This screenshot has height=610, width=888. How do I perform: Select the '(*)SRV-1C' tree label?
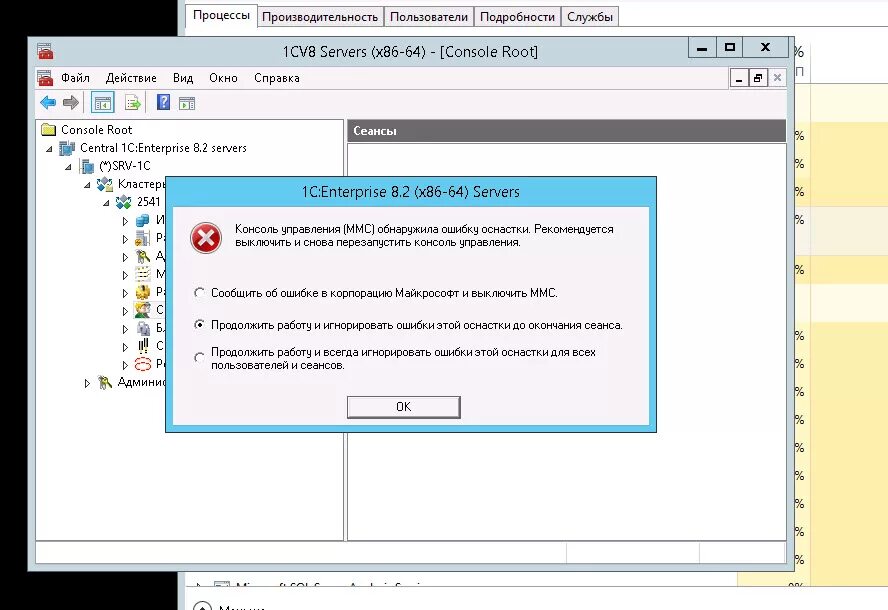coord(125,166)
